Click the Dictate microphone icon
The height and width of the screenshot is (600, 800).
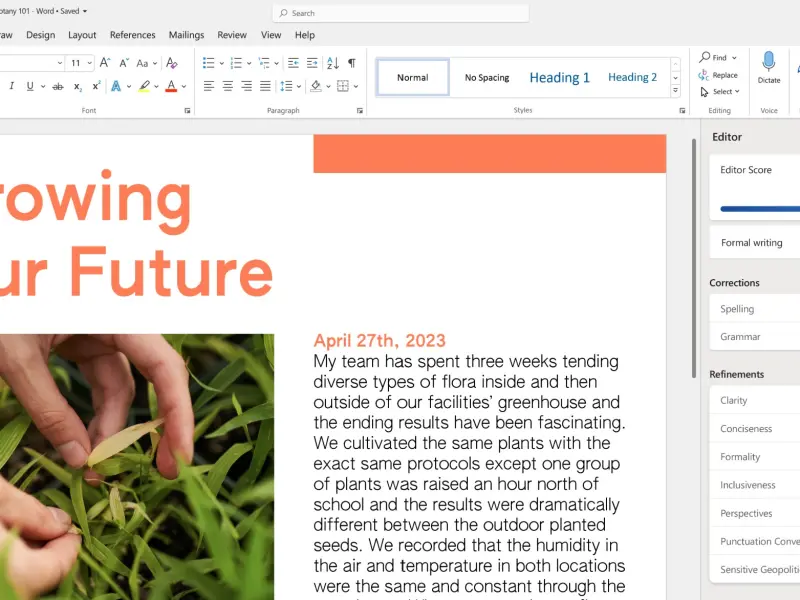tap(768, 62)
